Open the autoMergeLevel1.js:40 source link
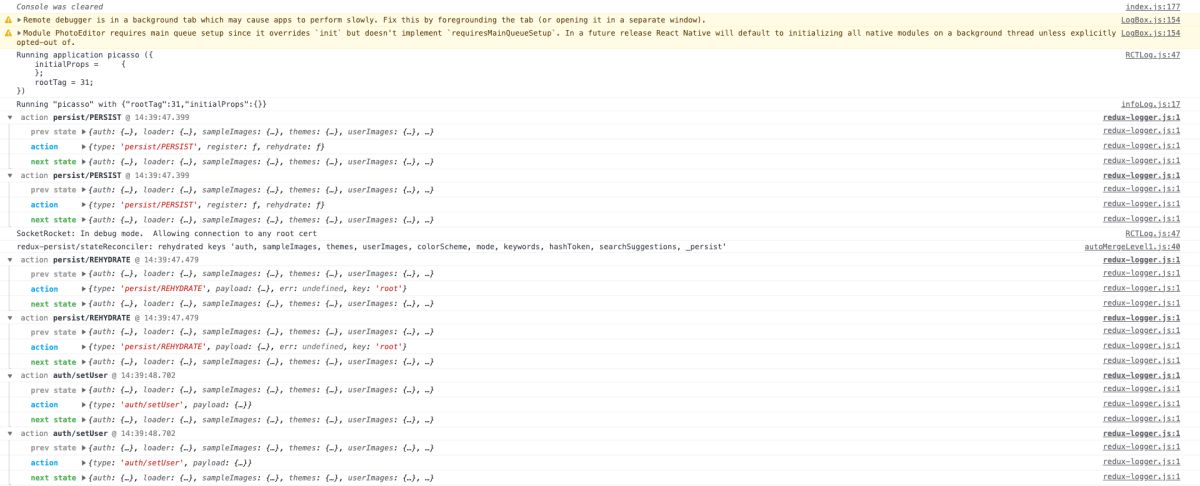Image resolution: width=1200 pixels, height=486 pixels. pos(1132,246)
